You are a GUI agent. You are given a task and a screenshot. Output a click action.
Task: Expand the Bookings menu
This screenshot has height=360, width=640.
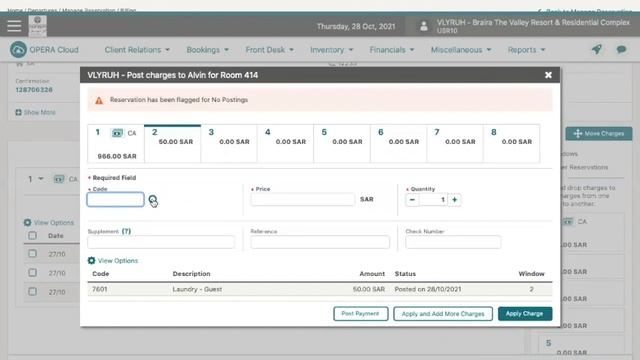(207, 50)
